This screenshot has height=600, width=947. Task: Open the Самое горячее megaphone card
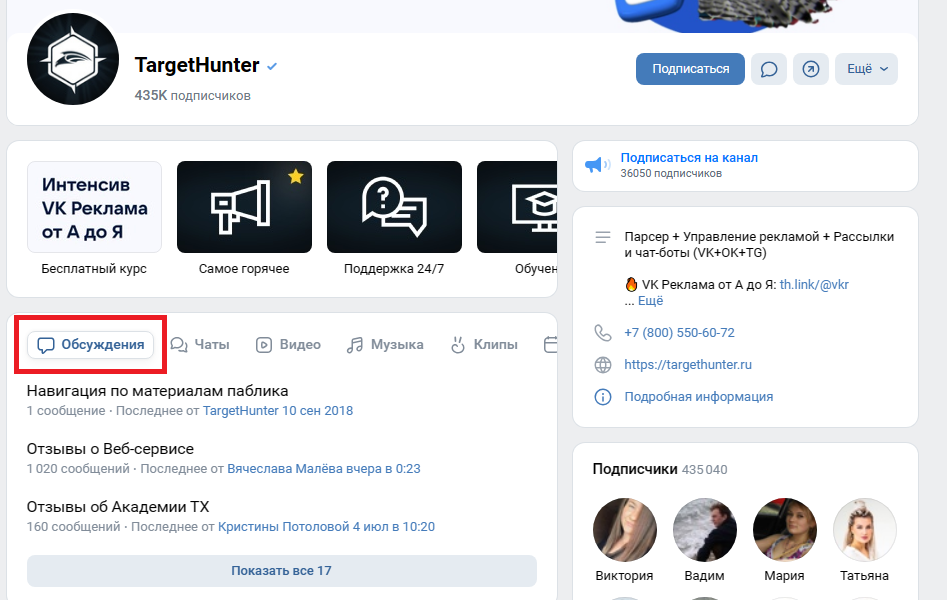(244, 207)
